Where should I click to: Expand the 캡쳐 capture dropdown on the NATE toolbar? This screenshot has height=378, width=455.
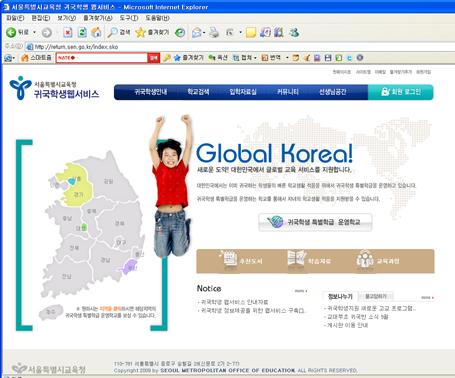255,58
